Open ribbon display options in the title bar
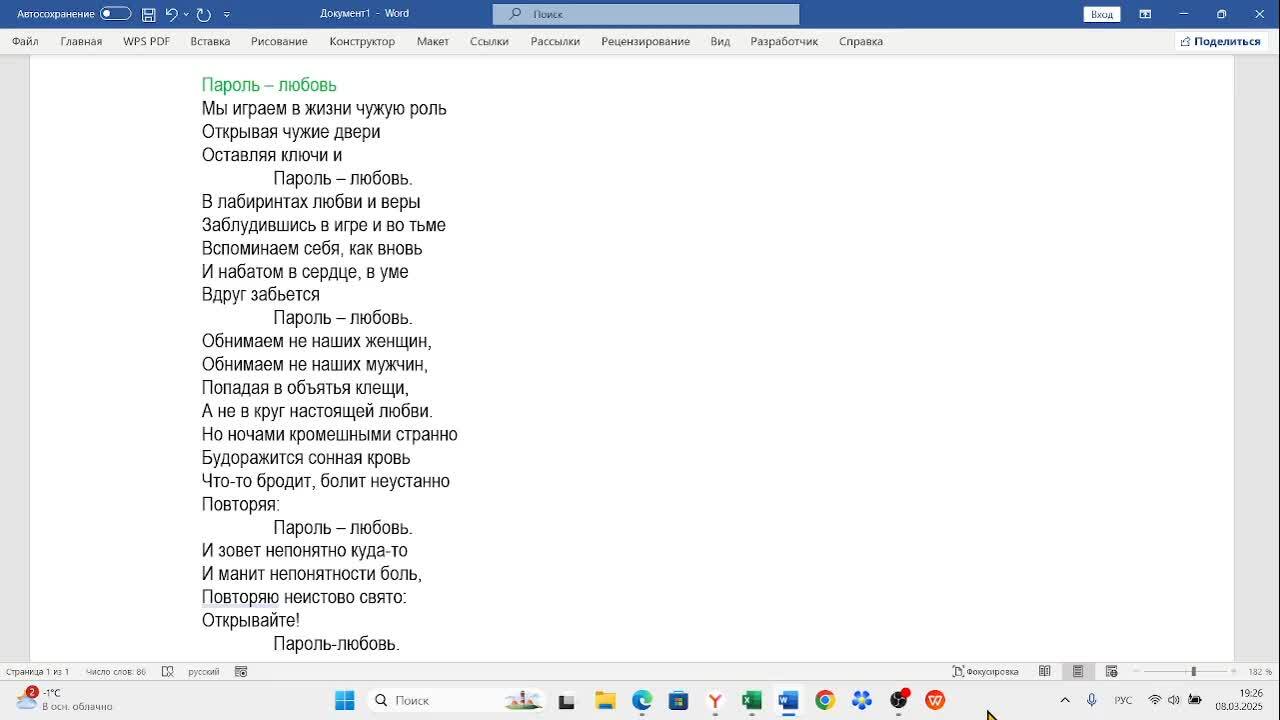Viewport: 1280px width, 720px height. 1145,14
